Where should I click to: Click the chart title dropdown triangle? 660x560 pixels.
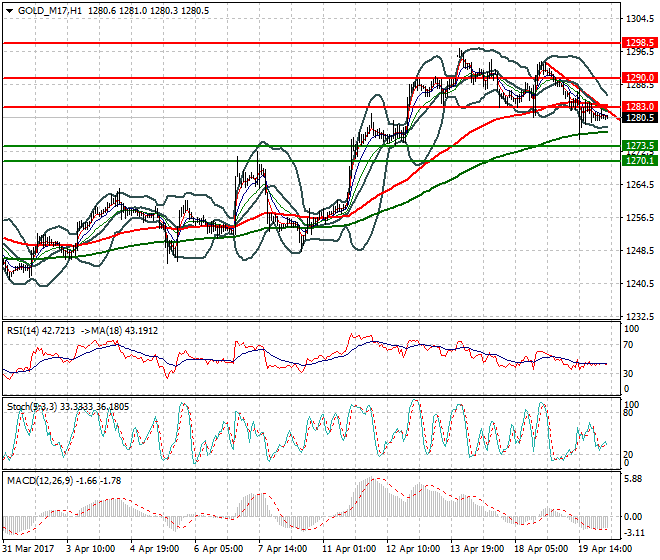pyautogui.click(x=9, y=11)
